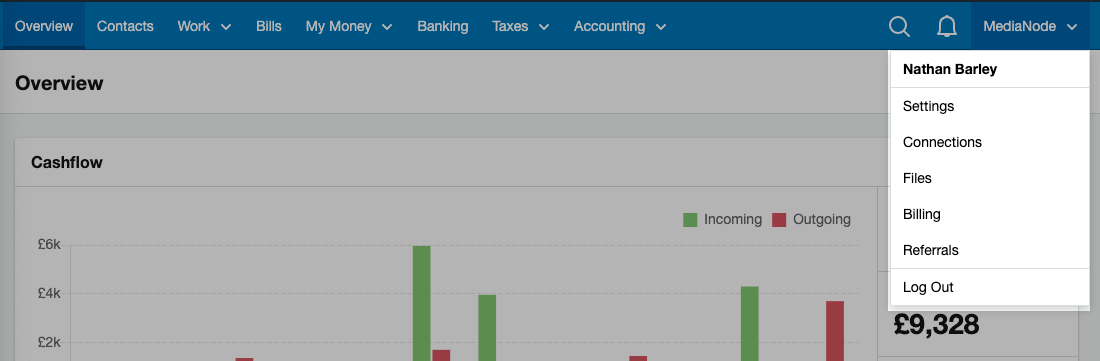The image size is (1100, 361).
Task: Choose Settings from account menu
Action: [989, 107]
